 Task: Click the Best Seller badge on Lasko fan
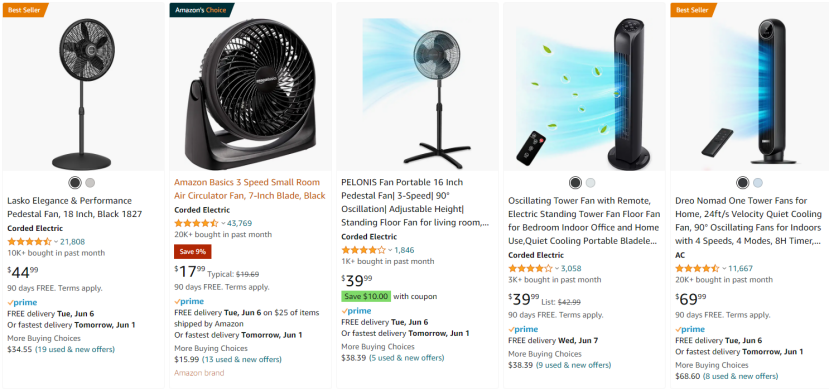pyautogui.click(x=25, y=10)
